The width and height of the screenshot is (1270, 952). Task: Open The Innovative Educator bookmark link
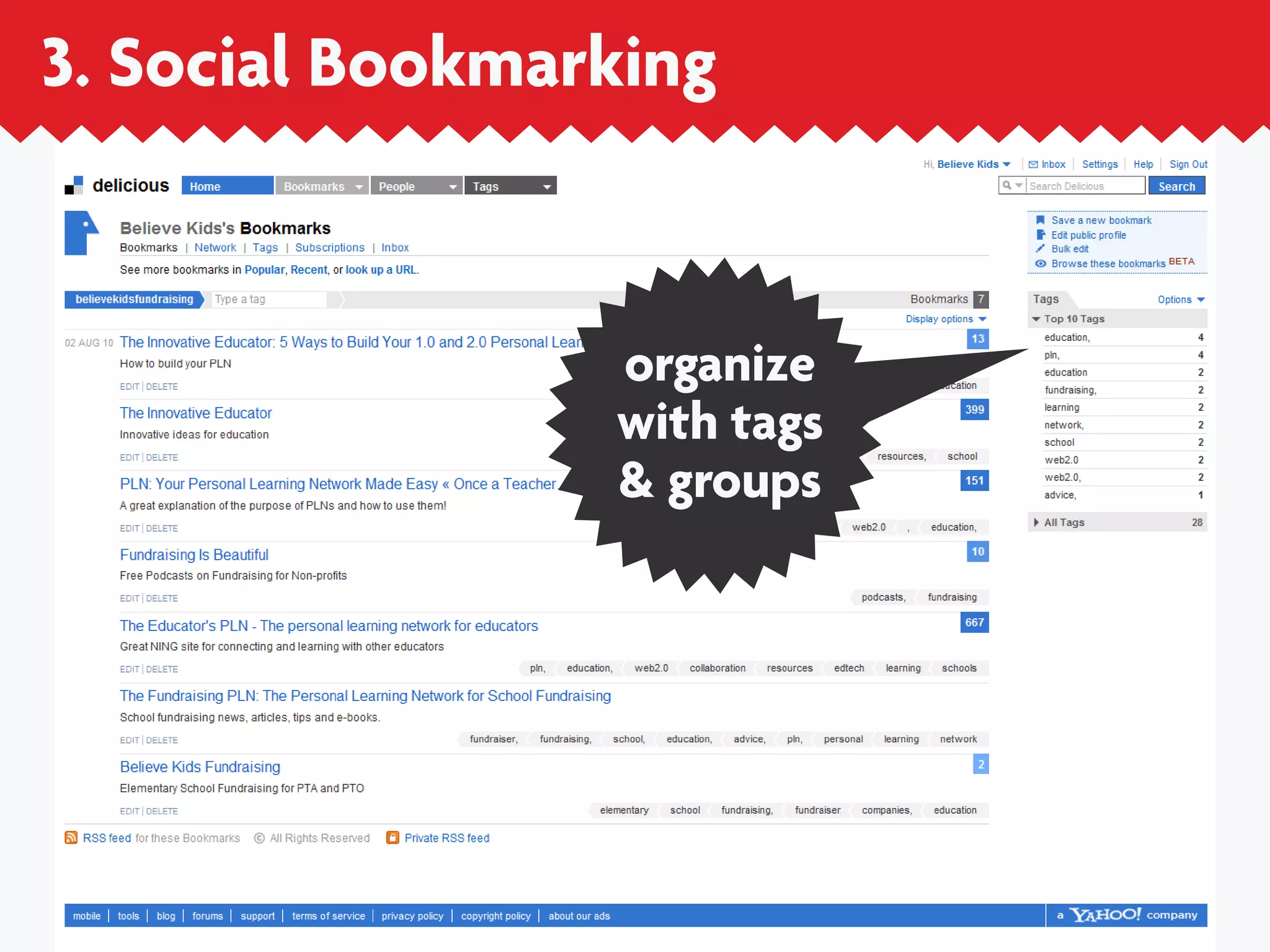196,413
